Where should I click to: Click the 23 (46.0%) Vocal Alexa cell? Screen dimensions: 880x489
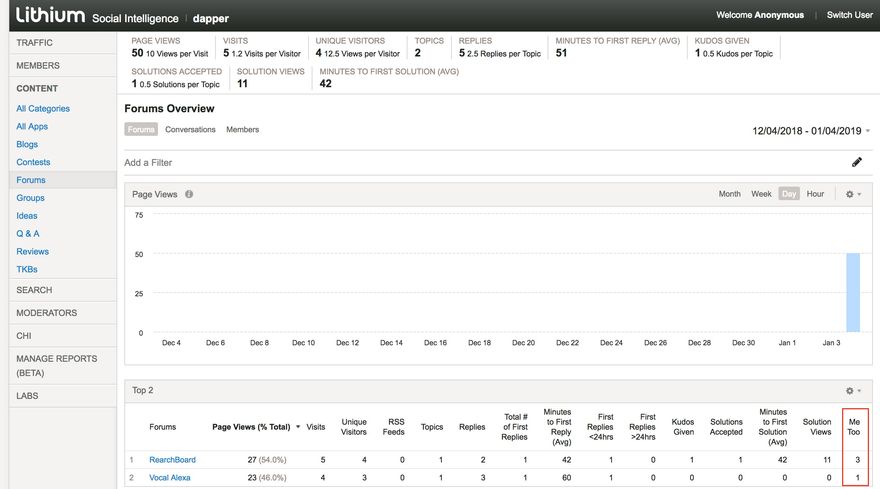coord(267,478)
